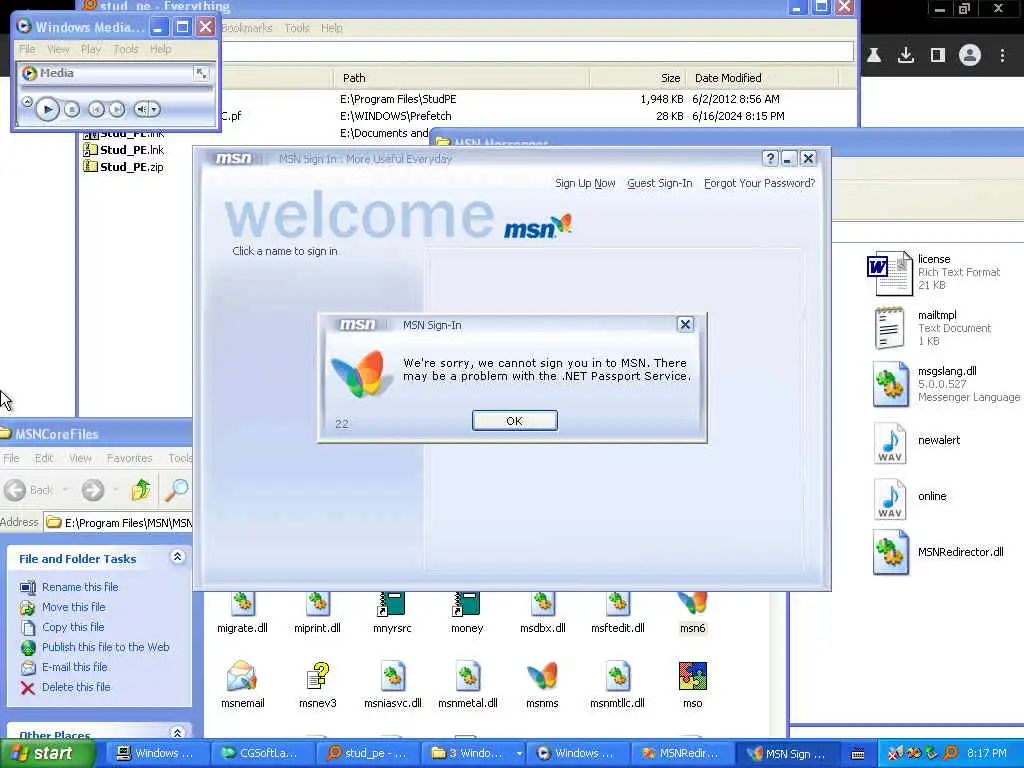Toggle mute speaker button in Media Player
Image resolution: width=1024 pixels, height=768 pixels.
pyautogui.click(x=141, y=109)
